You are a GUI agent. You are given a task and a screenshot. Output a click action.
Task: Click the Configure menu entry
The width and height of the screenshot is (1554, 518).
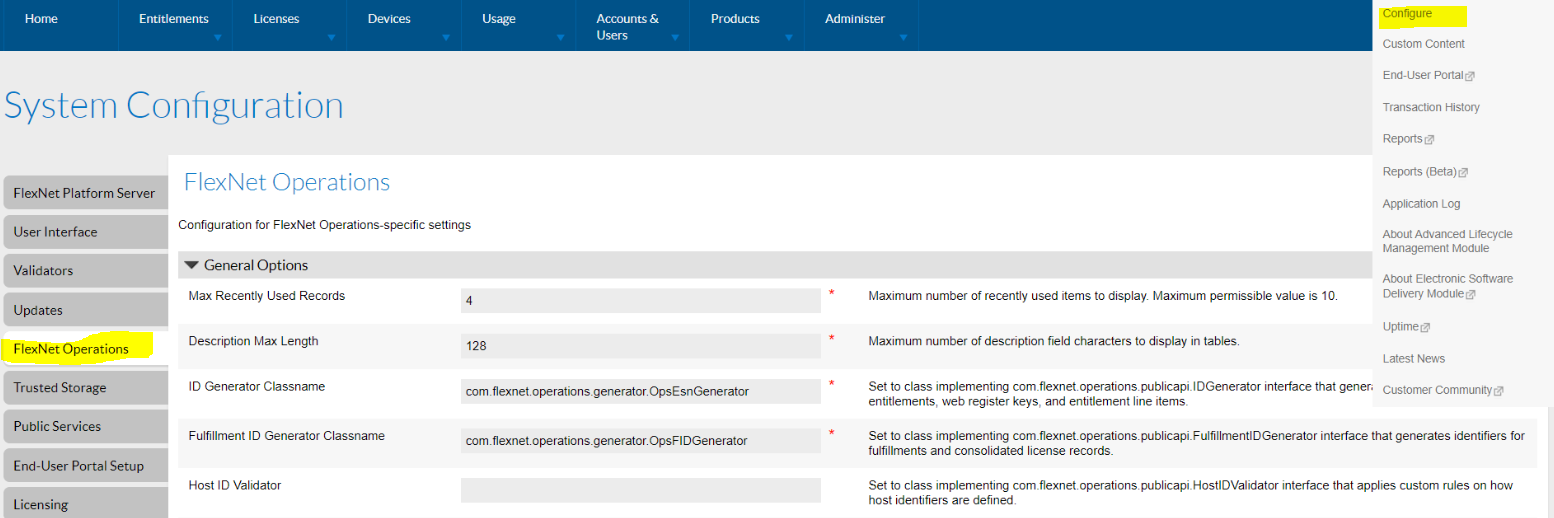point(1408,14)
